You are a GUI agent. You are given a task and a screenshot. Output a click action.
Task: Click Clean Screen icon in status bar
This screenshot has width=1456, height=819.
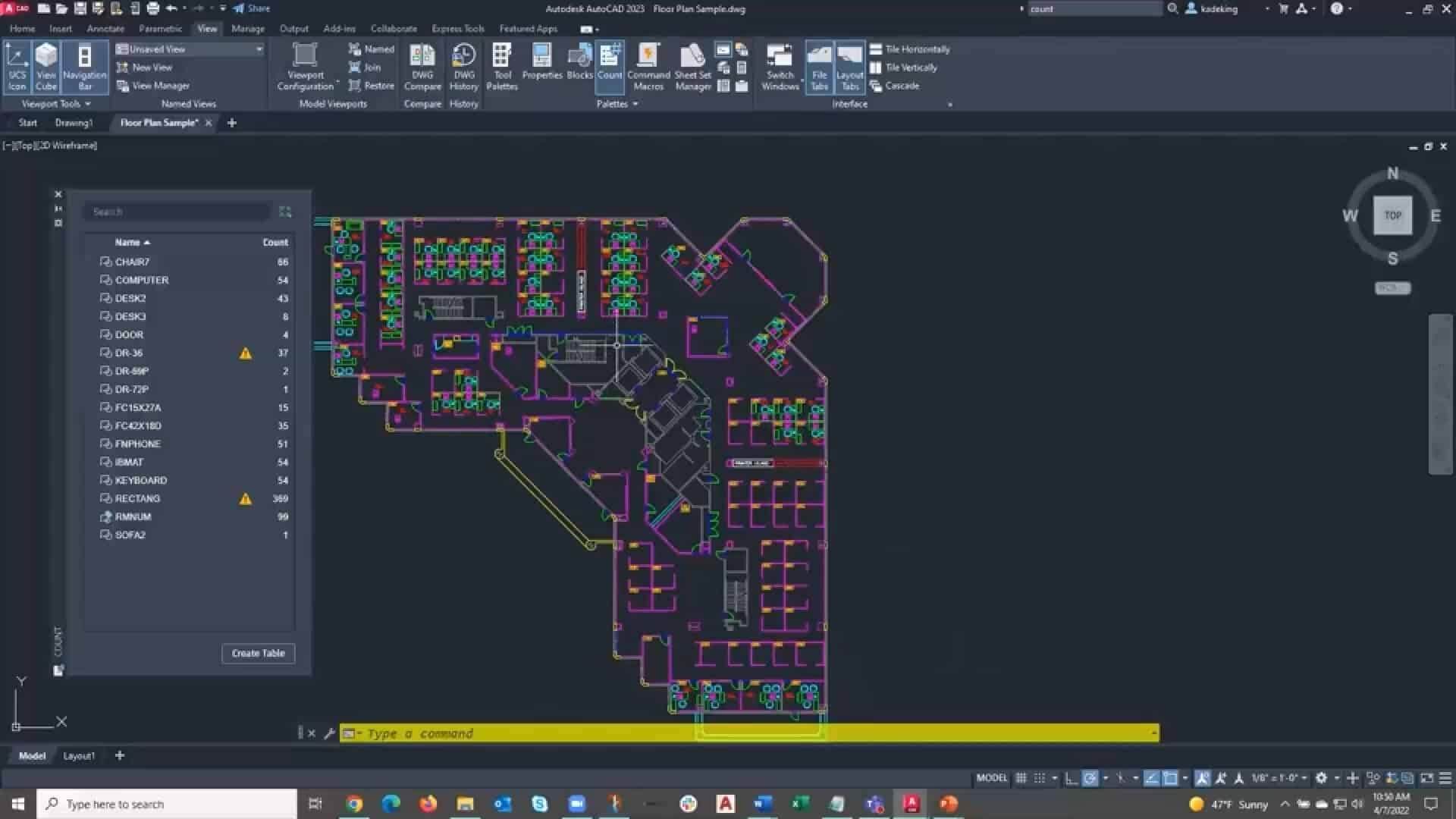point(1427,778)
